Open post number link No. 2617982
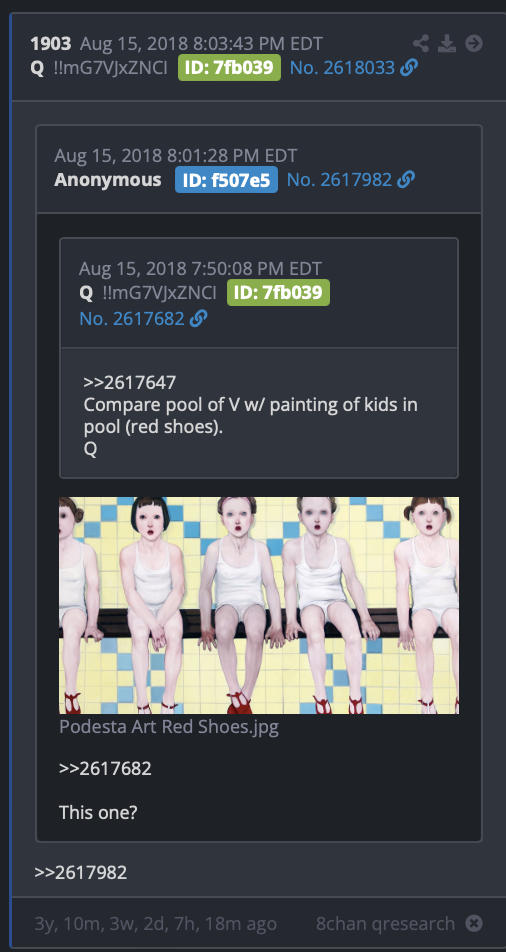 click(340, 180)
